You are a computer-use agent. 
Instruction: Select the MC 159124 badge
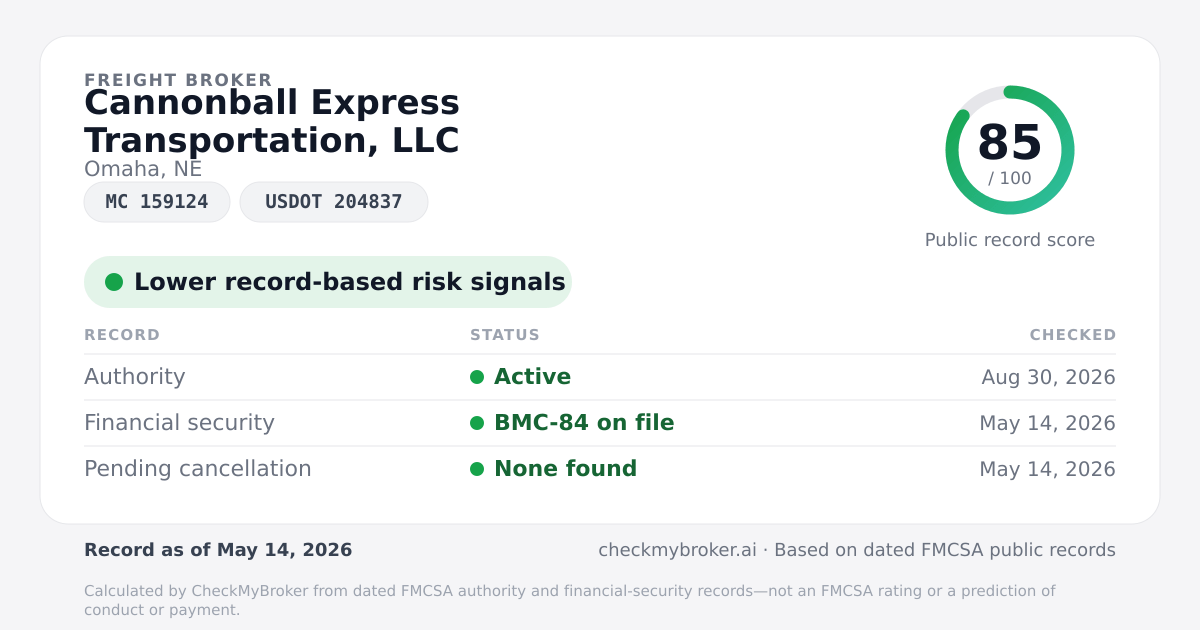pyautogui.click(x=157, y=202)
